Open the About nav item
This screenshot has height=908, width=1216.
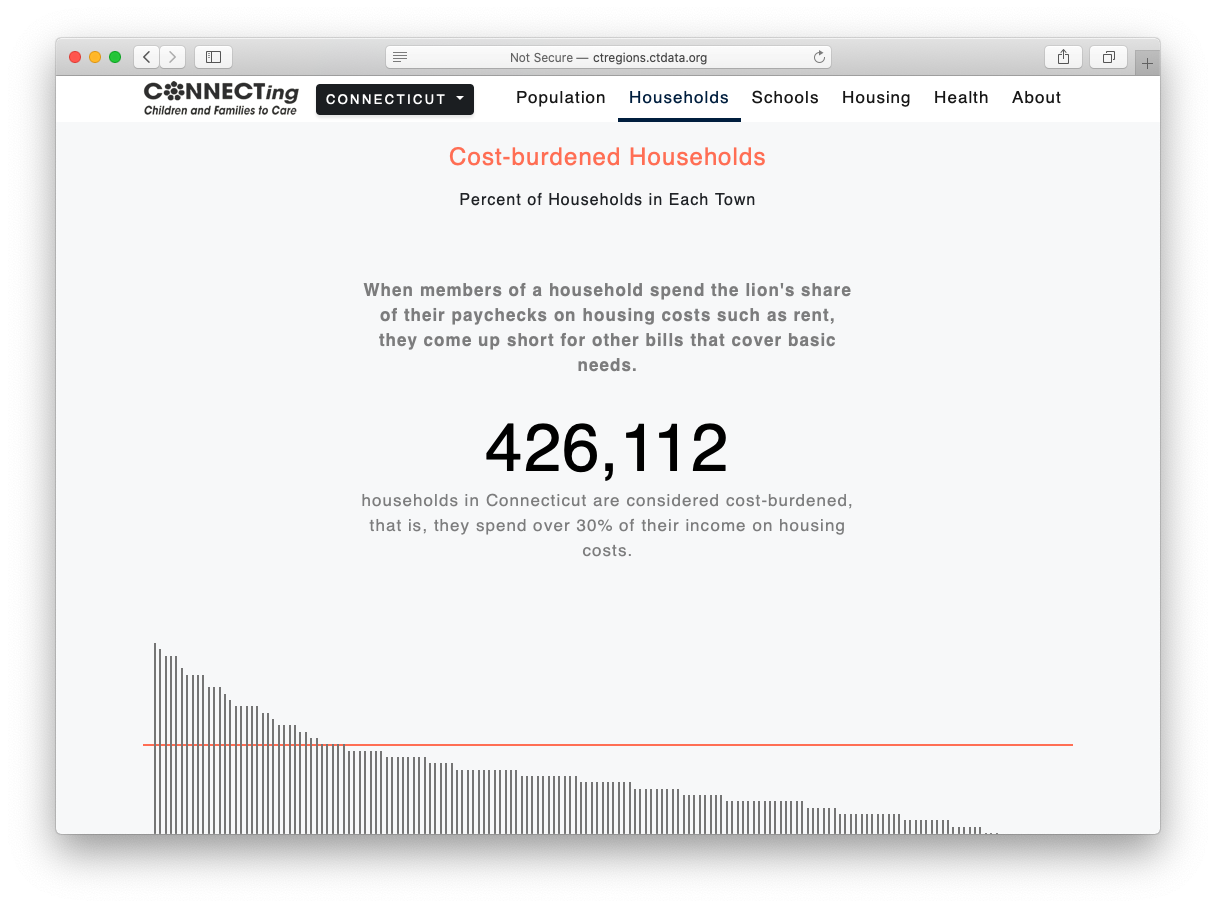[x=1036, y=97]
